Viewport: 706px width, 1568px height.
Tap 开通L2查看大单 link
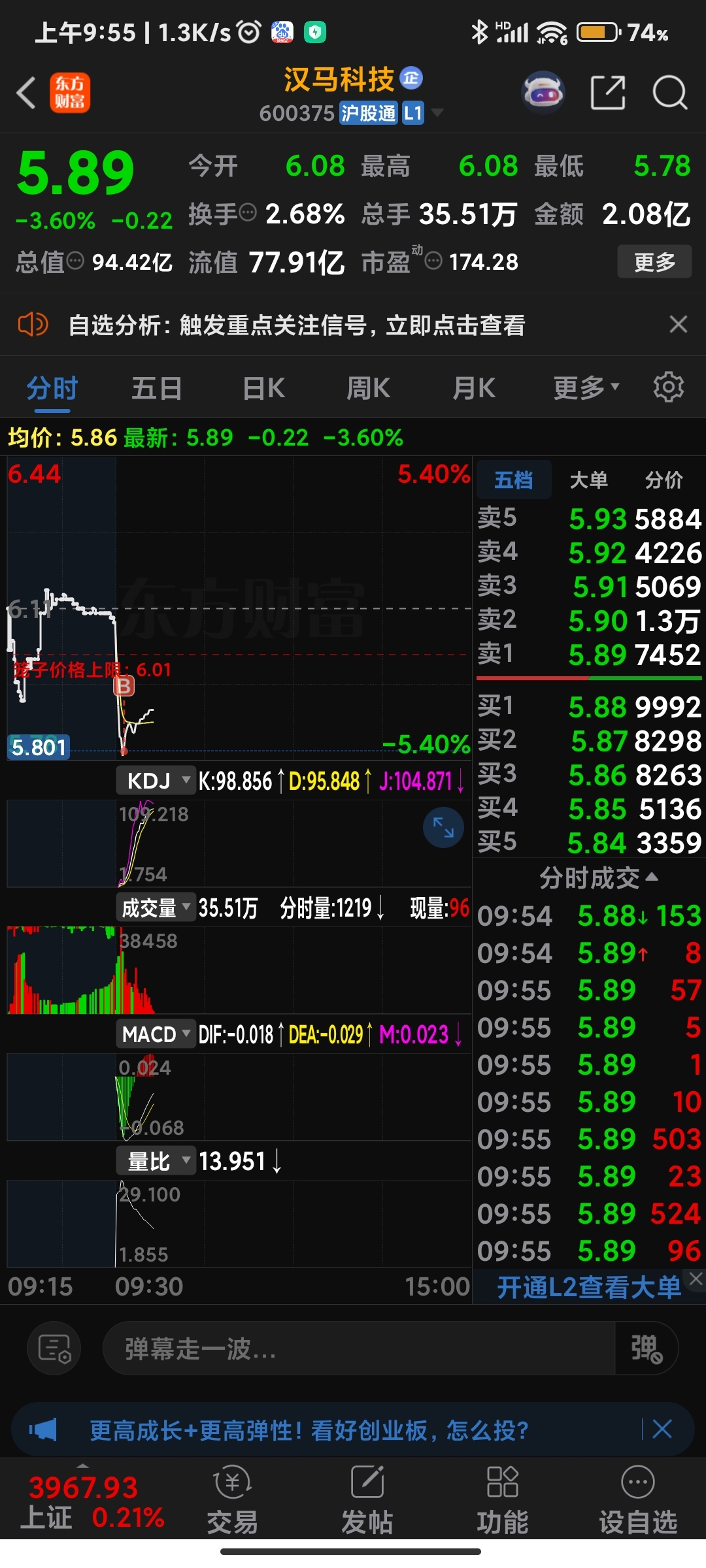tap(589, 1287)
